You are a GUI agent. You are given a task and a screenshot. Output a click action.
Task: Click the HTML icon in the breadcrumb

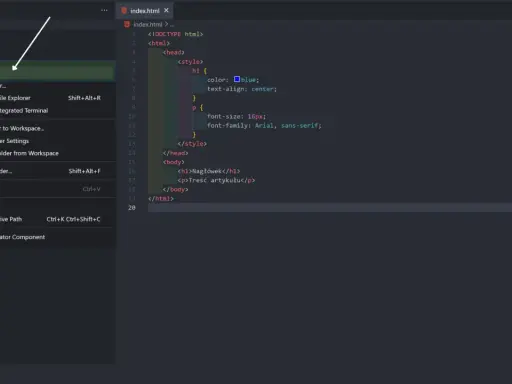127,24
